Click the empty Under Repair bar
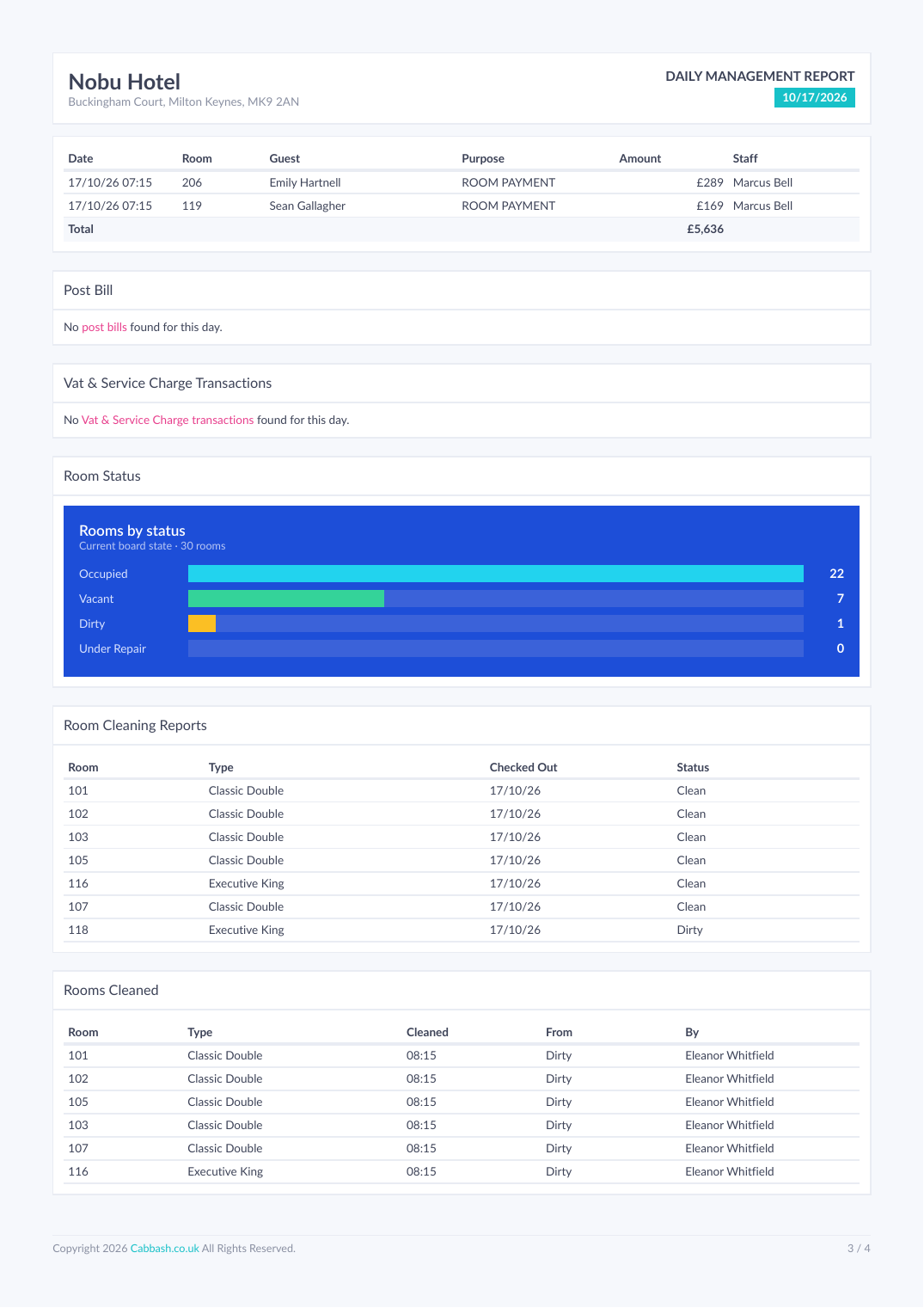924x1308 pixels. pos(496,648)
